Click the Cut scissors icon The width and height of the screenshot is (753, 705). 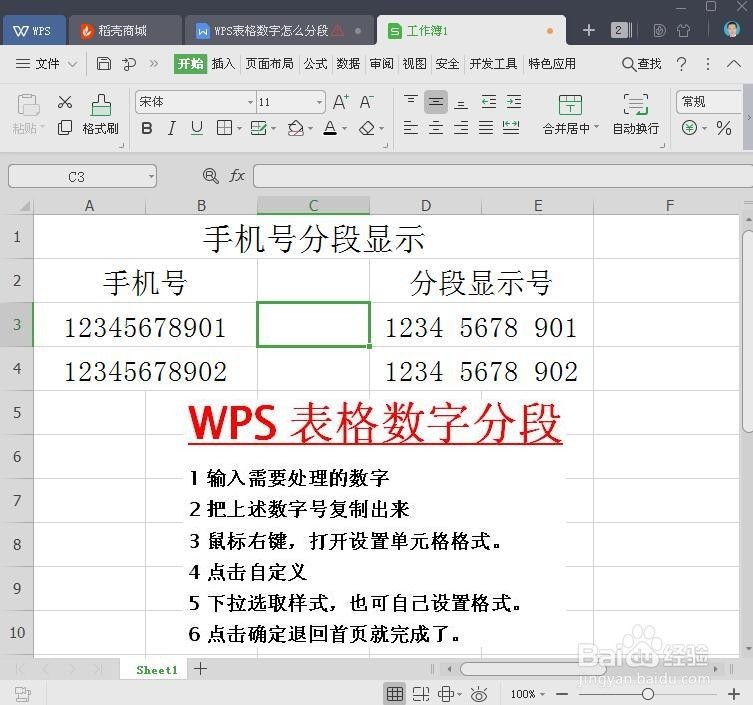(65, 102)
